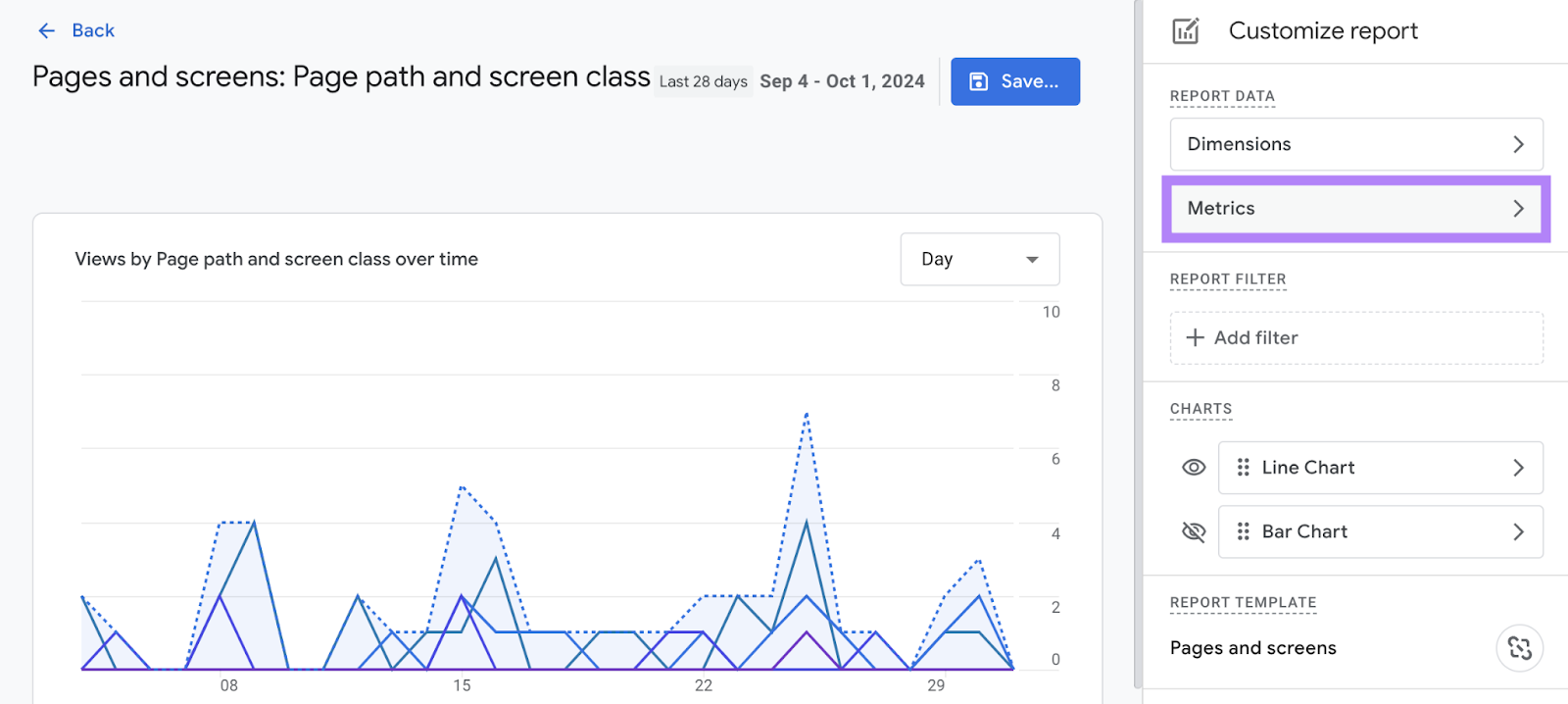1568x704 pixels.
Task: Click the chart title Views by Page path
Action: tap(276, 259)
